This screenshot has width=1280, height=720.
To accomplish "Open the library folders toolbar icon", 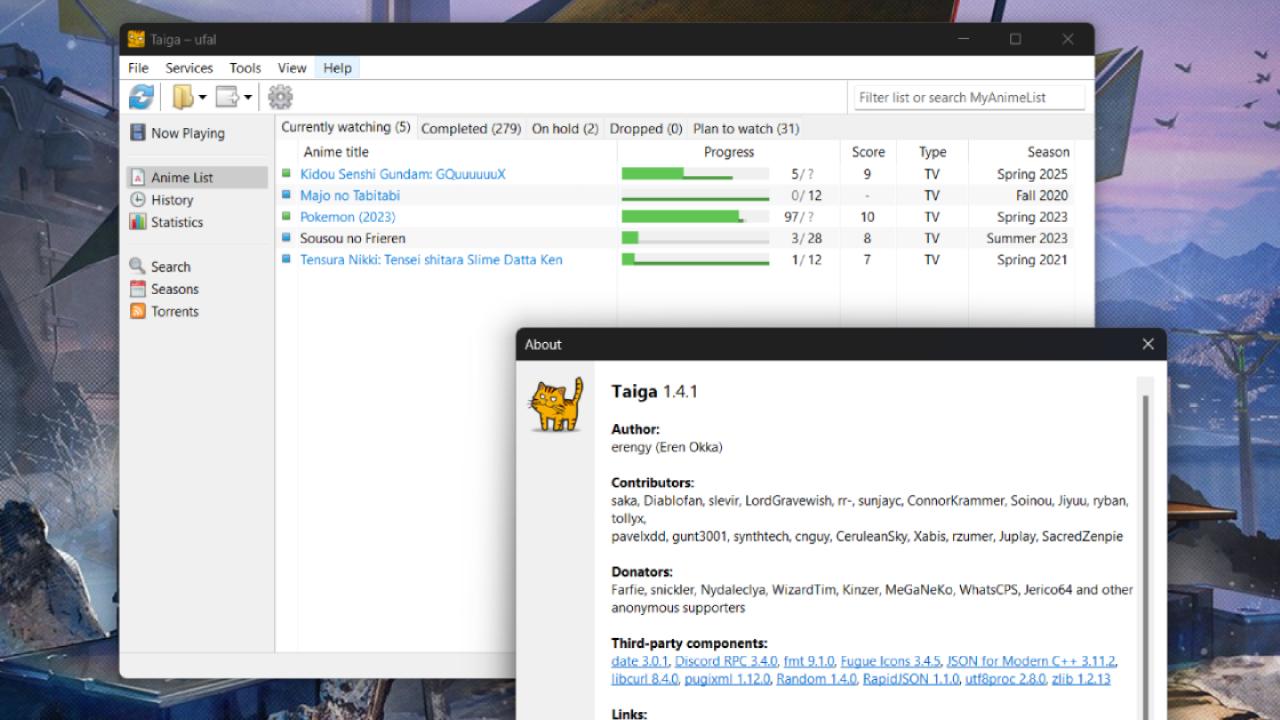I will tap(183, 97).
